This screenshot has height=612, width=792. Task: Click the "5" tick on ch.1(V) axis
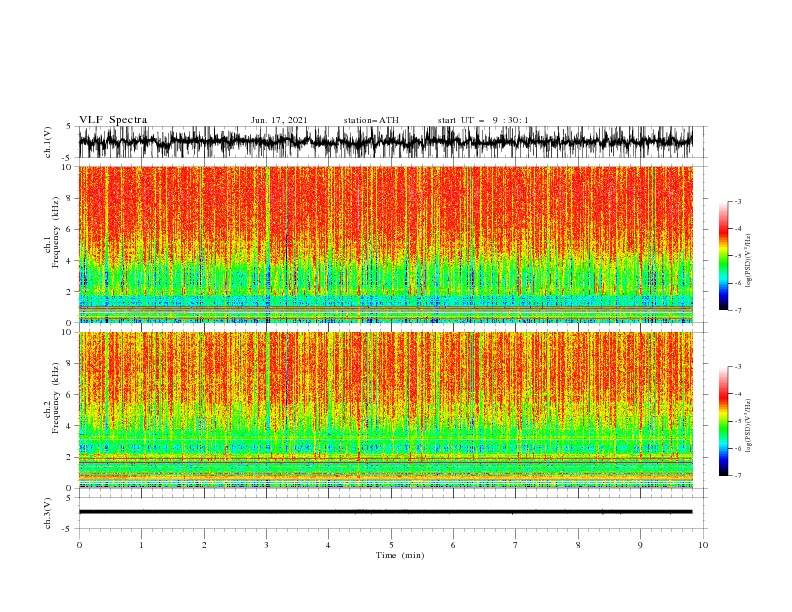(69, 127)
